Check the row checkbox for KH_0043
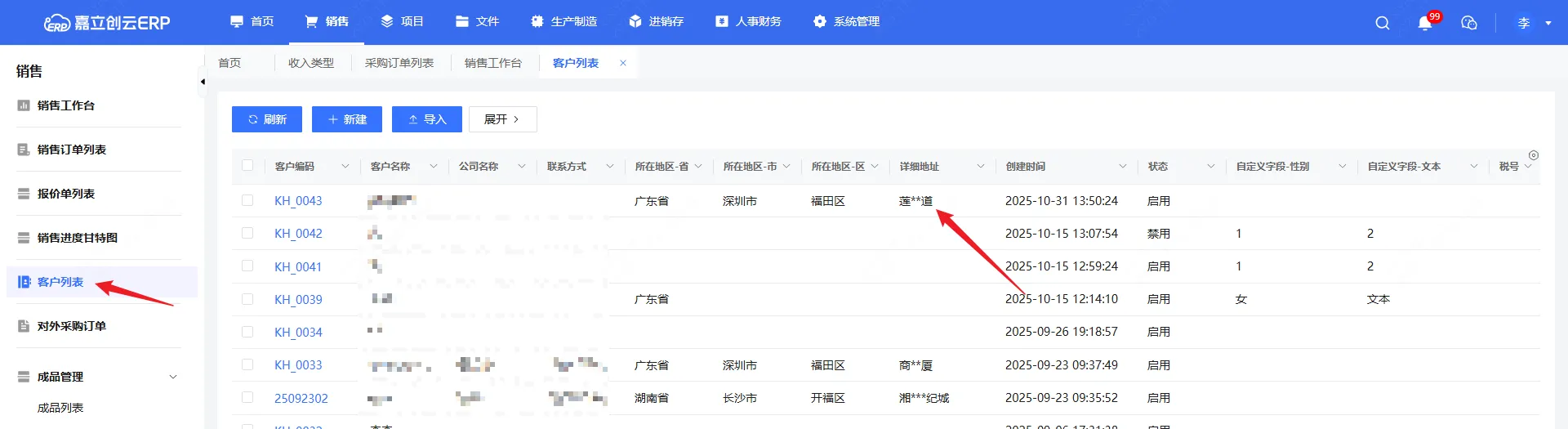Viewport: 1568px width, 429px height. pyautogui.click(x=247, y=200)
